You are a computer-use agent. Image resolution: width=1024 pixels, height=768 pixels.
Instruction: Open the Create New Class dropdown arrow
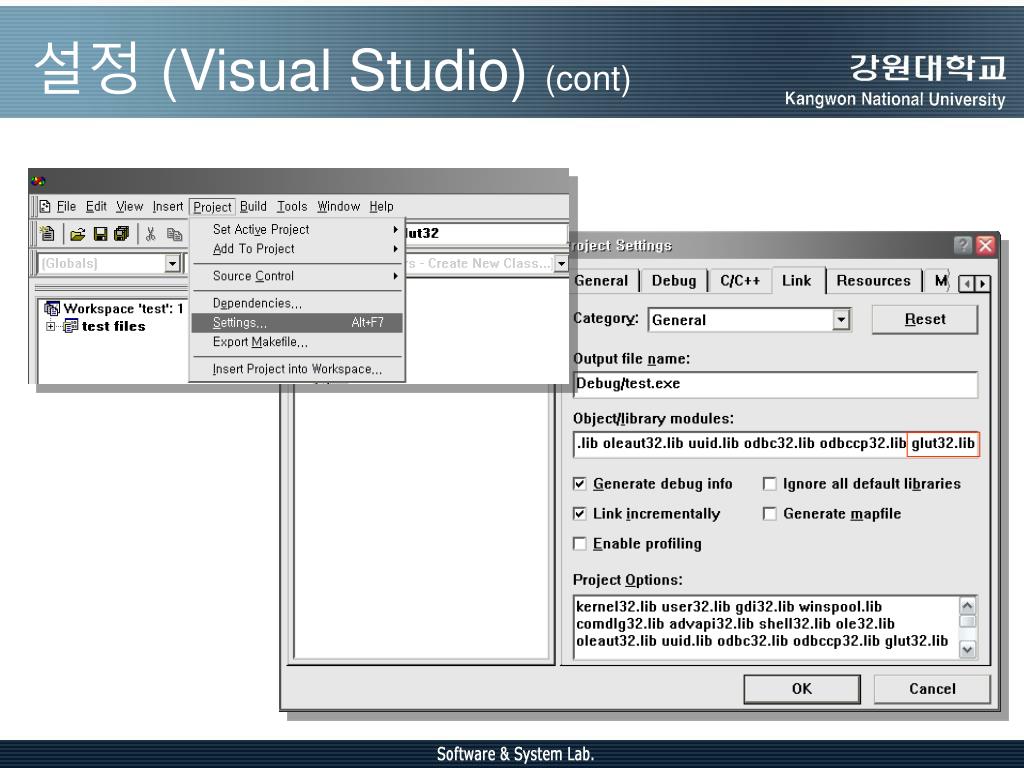click(561, 263)
